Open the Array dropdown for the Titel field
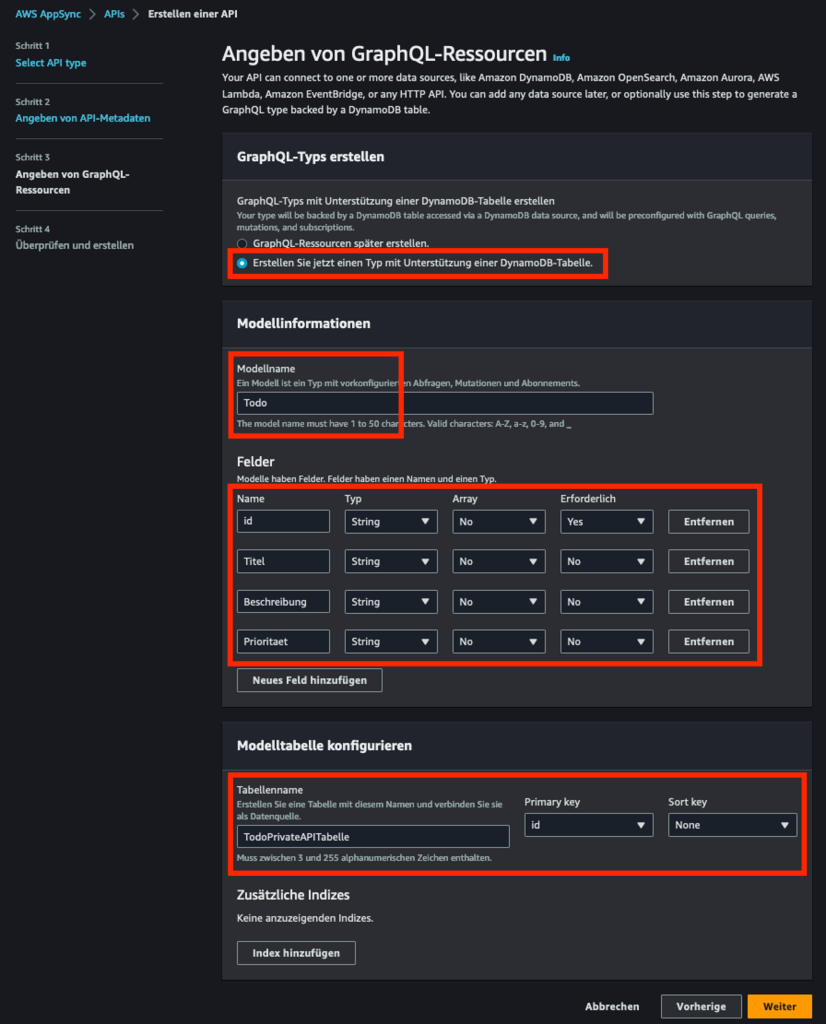Image resolution: width=826 pixels, height=1024 pixels. (x=499, y=561)
